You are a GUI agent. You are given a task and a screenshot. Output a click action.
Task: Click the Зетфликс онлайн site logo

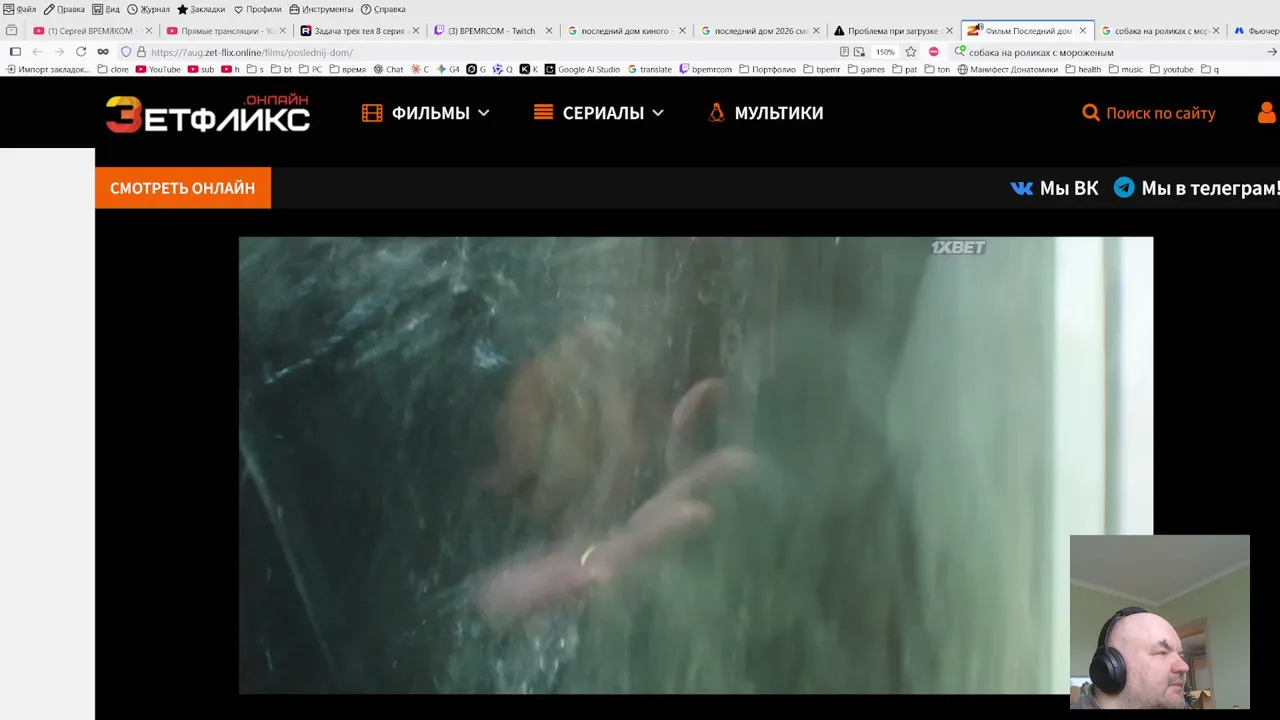208,114
